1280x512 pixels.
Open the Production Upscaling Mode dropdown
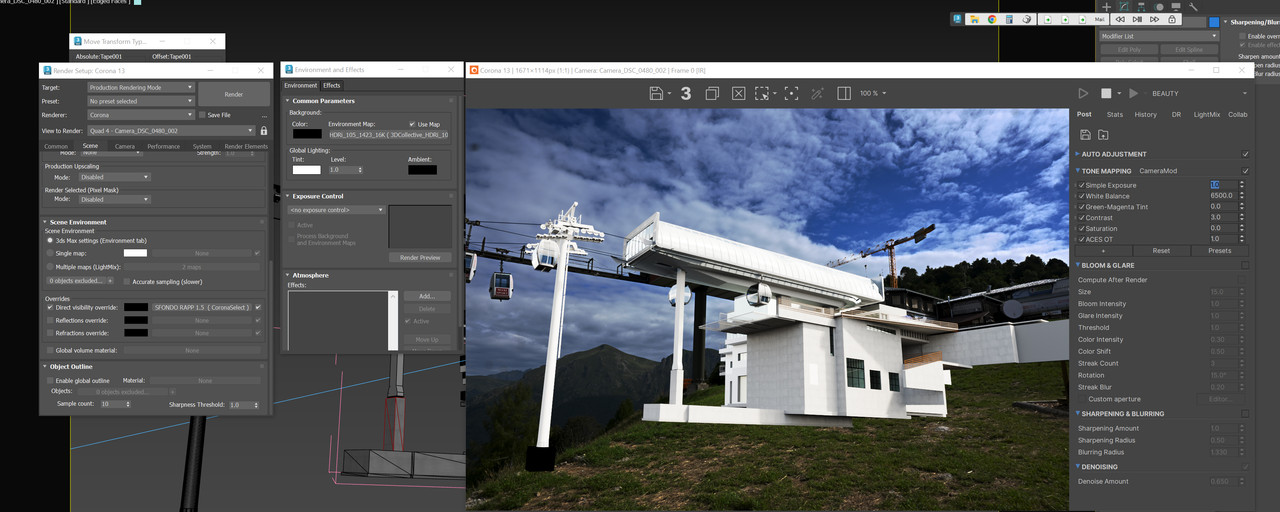click(115, 177)
